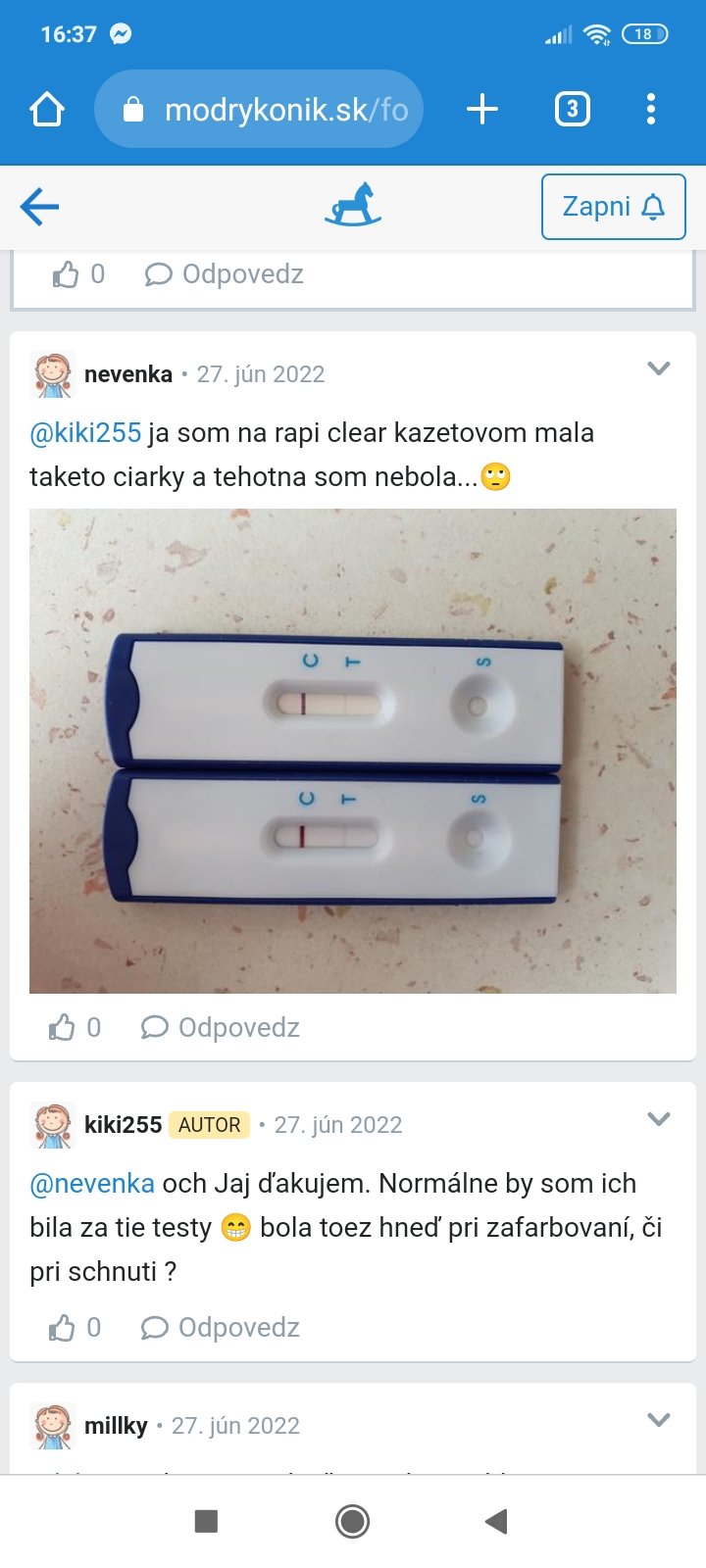Go back using the blue arrow

pos(39,207)
